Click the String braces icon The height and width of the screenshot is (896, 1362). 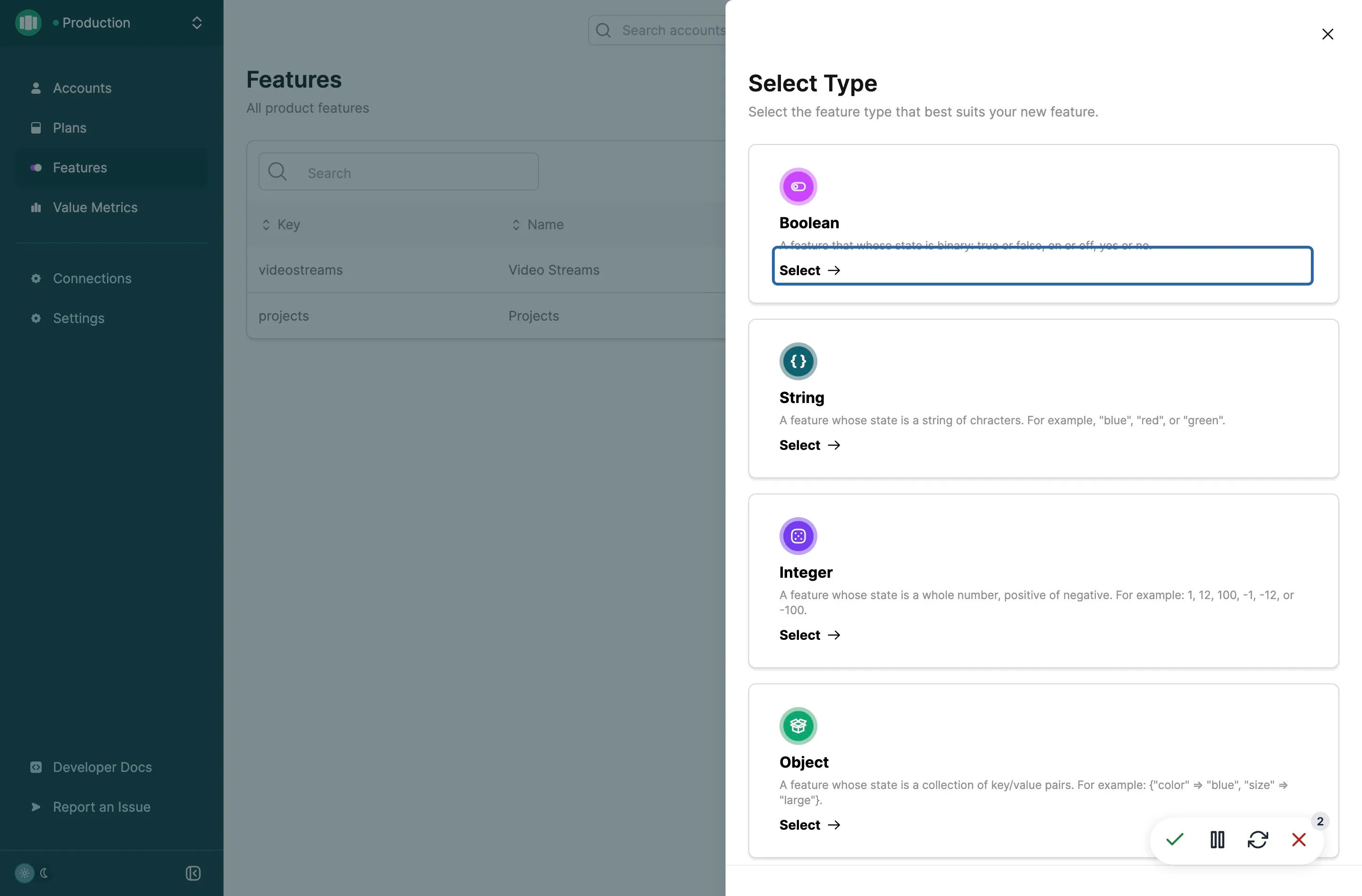click(x=798, y=361)
